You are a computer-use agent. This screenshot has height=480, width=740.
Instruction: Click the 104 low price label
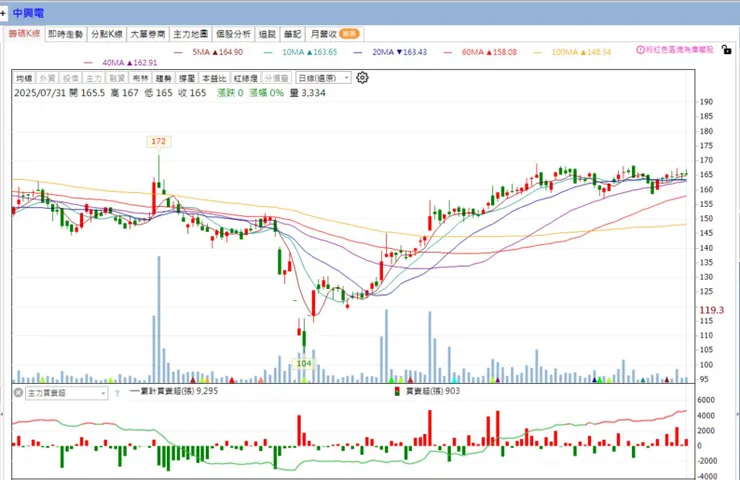304,363
